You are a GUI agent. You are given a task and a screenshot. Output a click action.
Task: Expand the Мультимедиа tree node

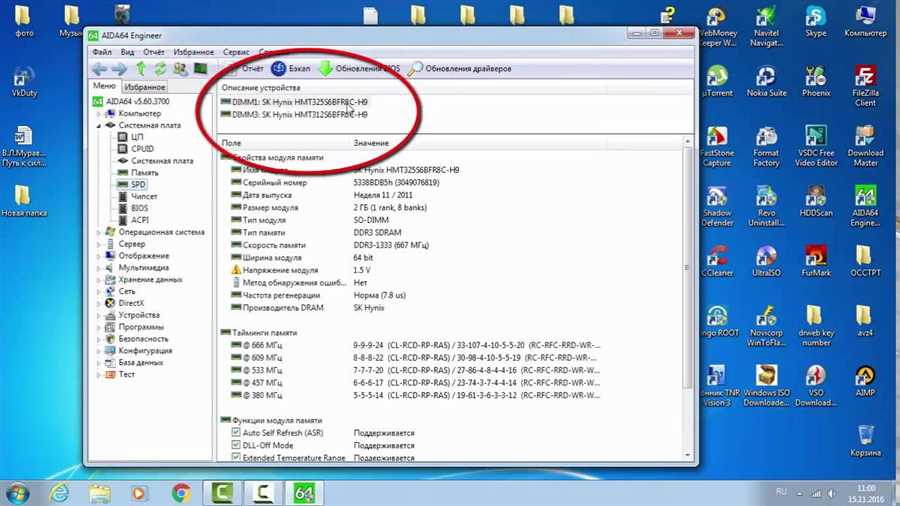coord(98,268)
